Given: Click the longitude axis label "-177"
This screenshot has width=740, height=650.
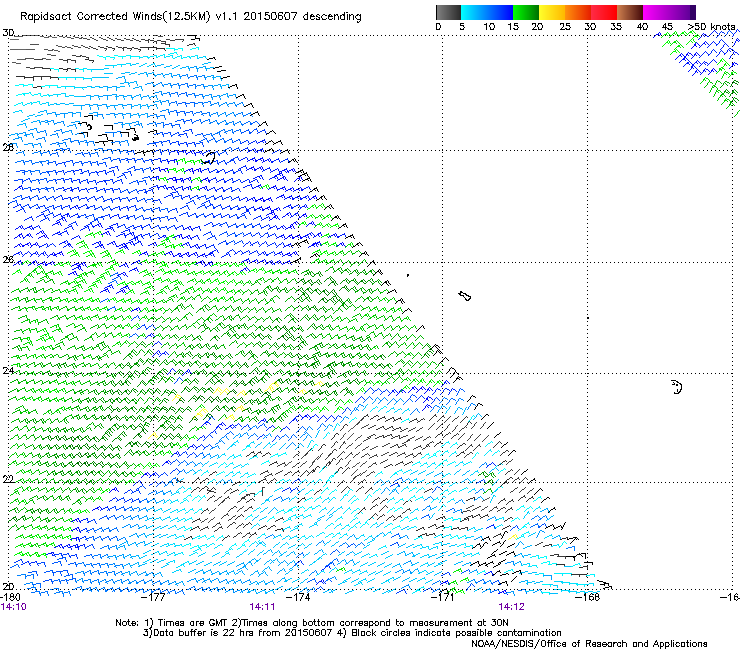Looking at the screenshot, I should (154, 597).
